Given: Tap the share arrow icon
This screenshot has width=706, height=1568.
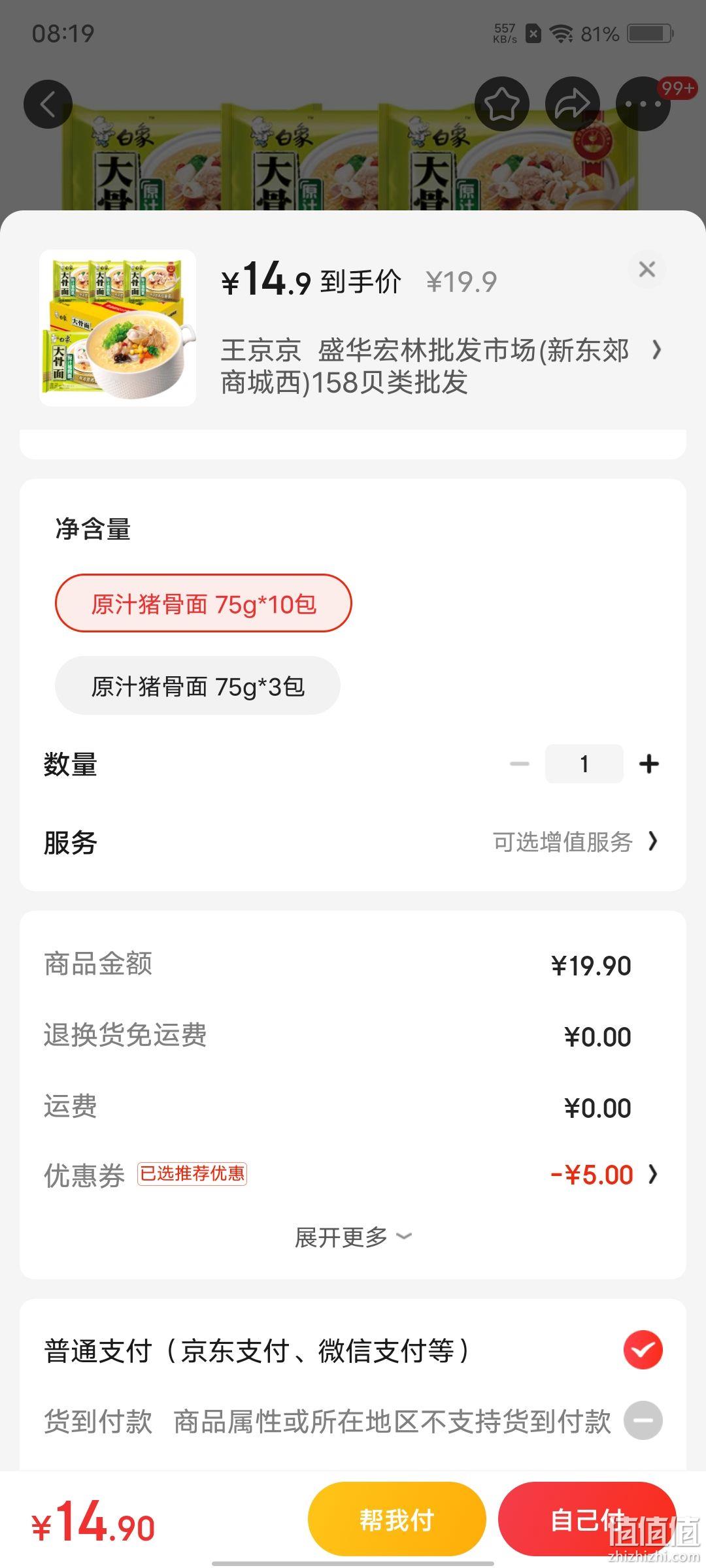Looking at the screenshot, I should click(x=573, y=105).
